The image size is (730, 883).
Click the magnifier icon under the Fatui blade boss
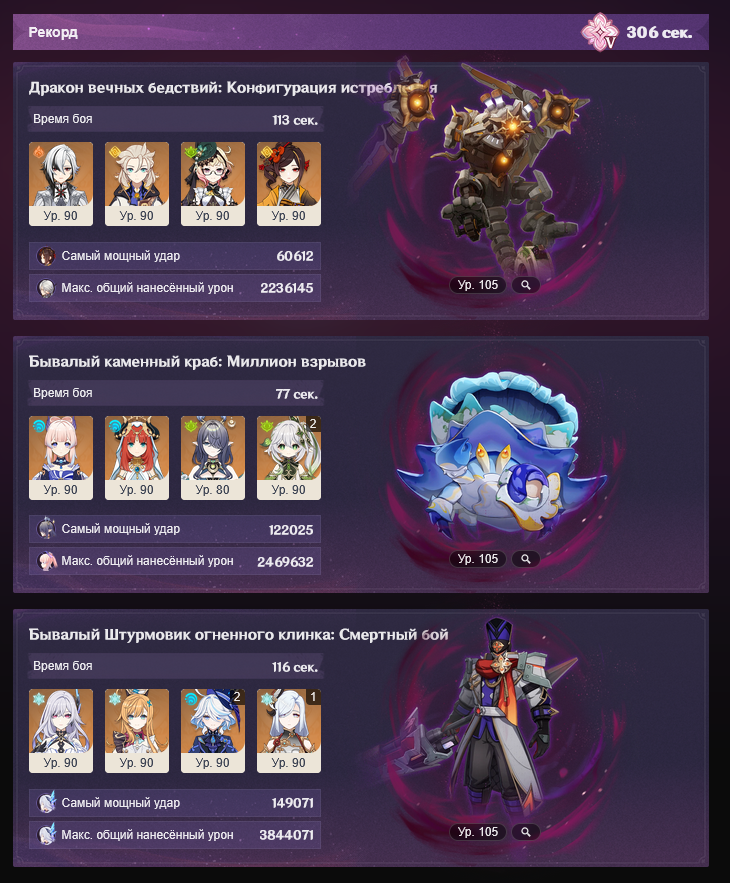pyautogui.click(x=526, y=832)
